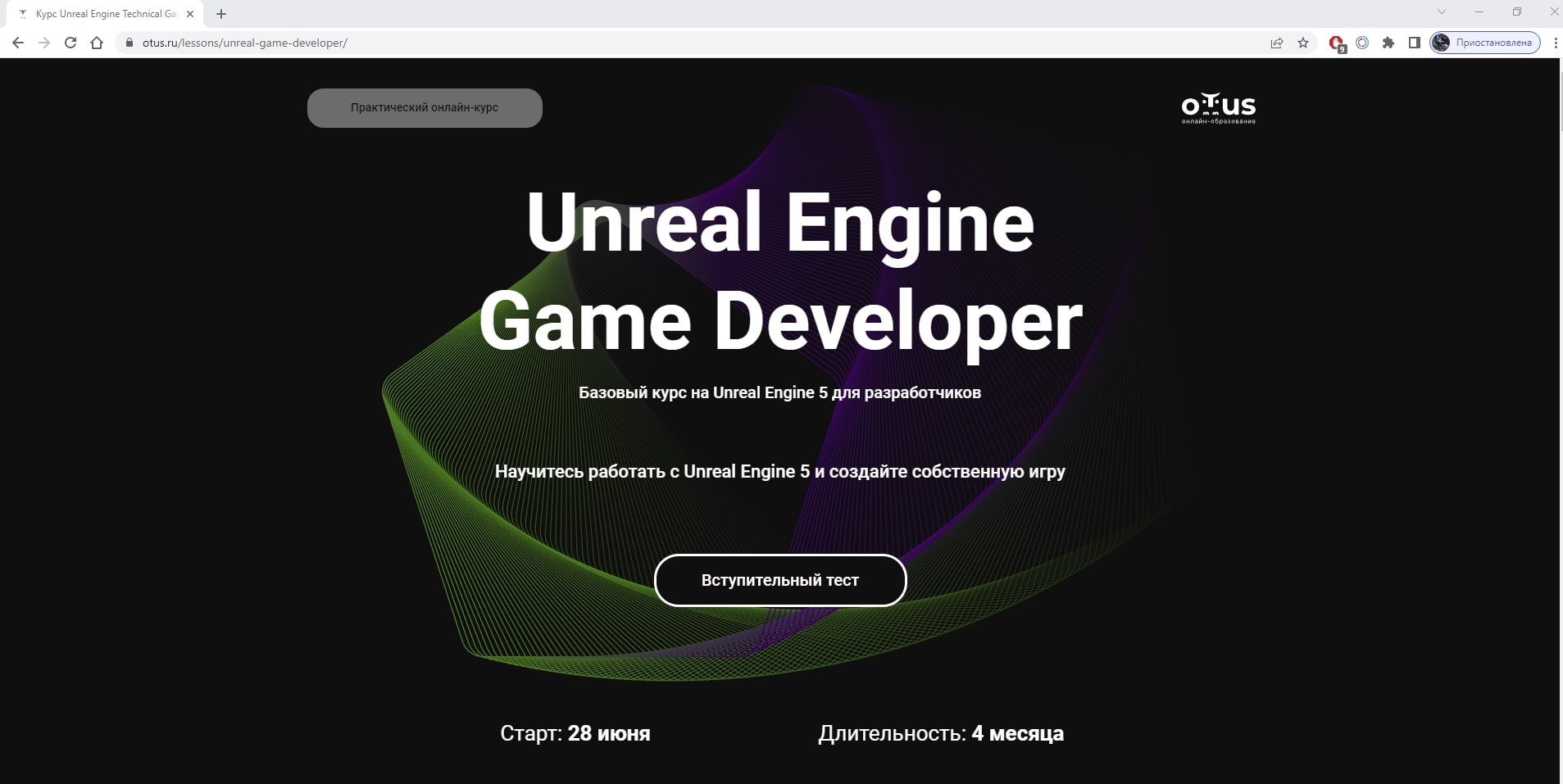Bookmark this page with the star icon

click(x=1303, y=43)
